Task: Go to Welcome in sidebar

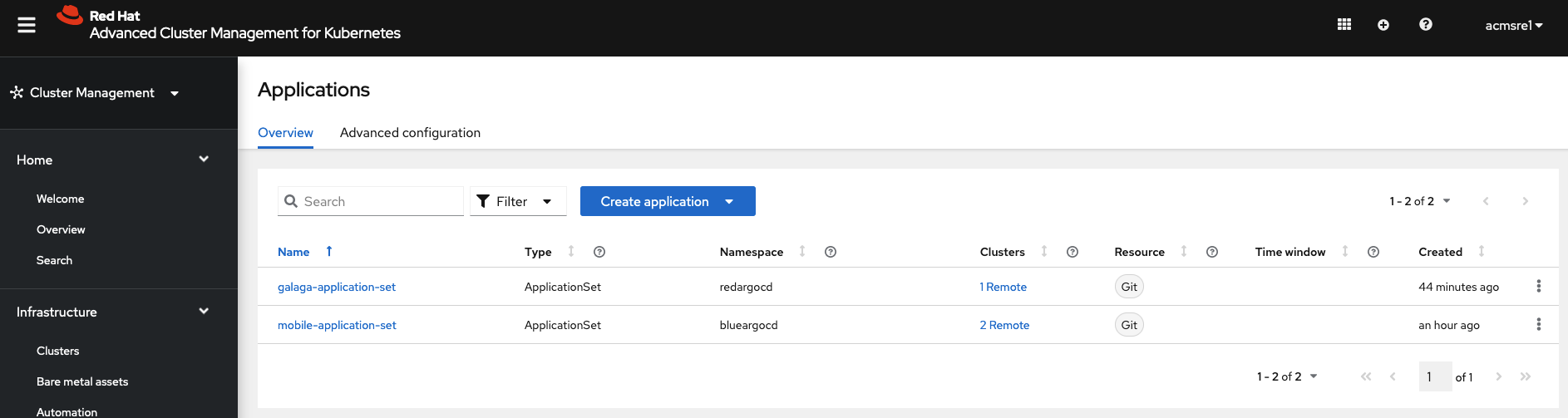Action: click(61, 199)
